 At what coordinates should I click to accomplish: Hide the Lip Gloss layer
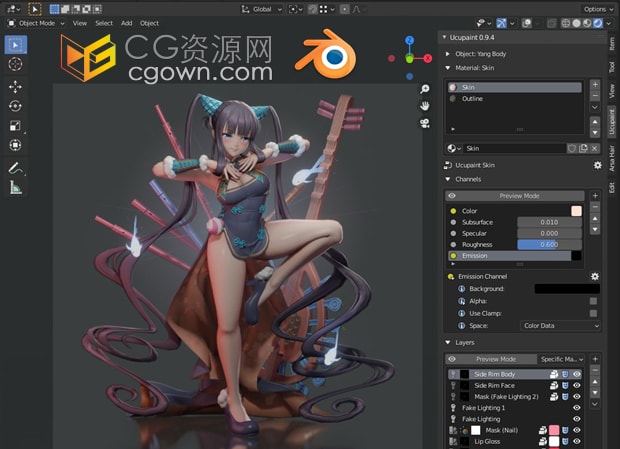[x=577, y=441]
